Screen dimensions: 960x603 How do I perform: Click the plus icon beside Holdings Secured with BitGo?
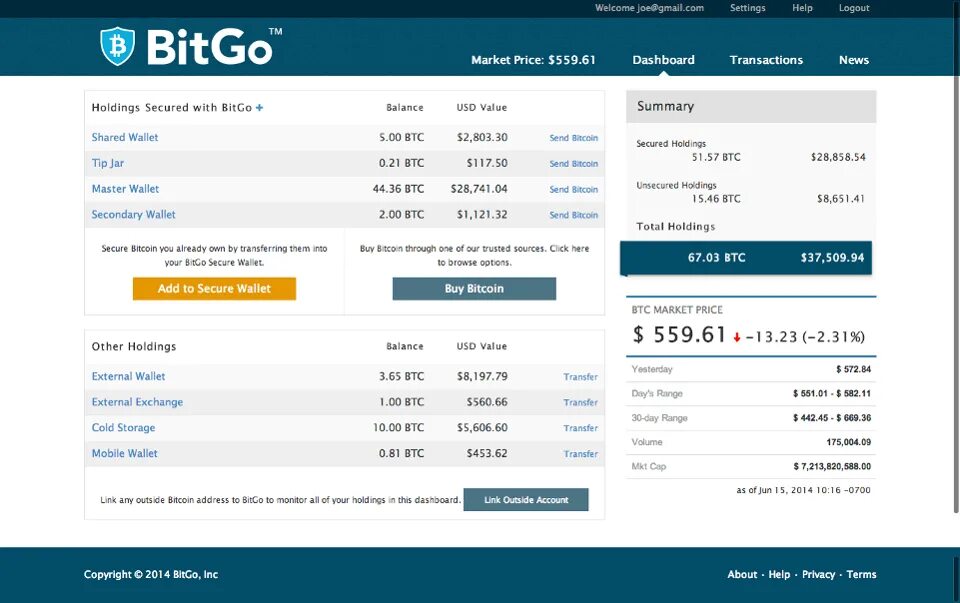pos(260,108)
